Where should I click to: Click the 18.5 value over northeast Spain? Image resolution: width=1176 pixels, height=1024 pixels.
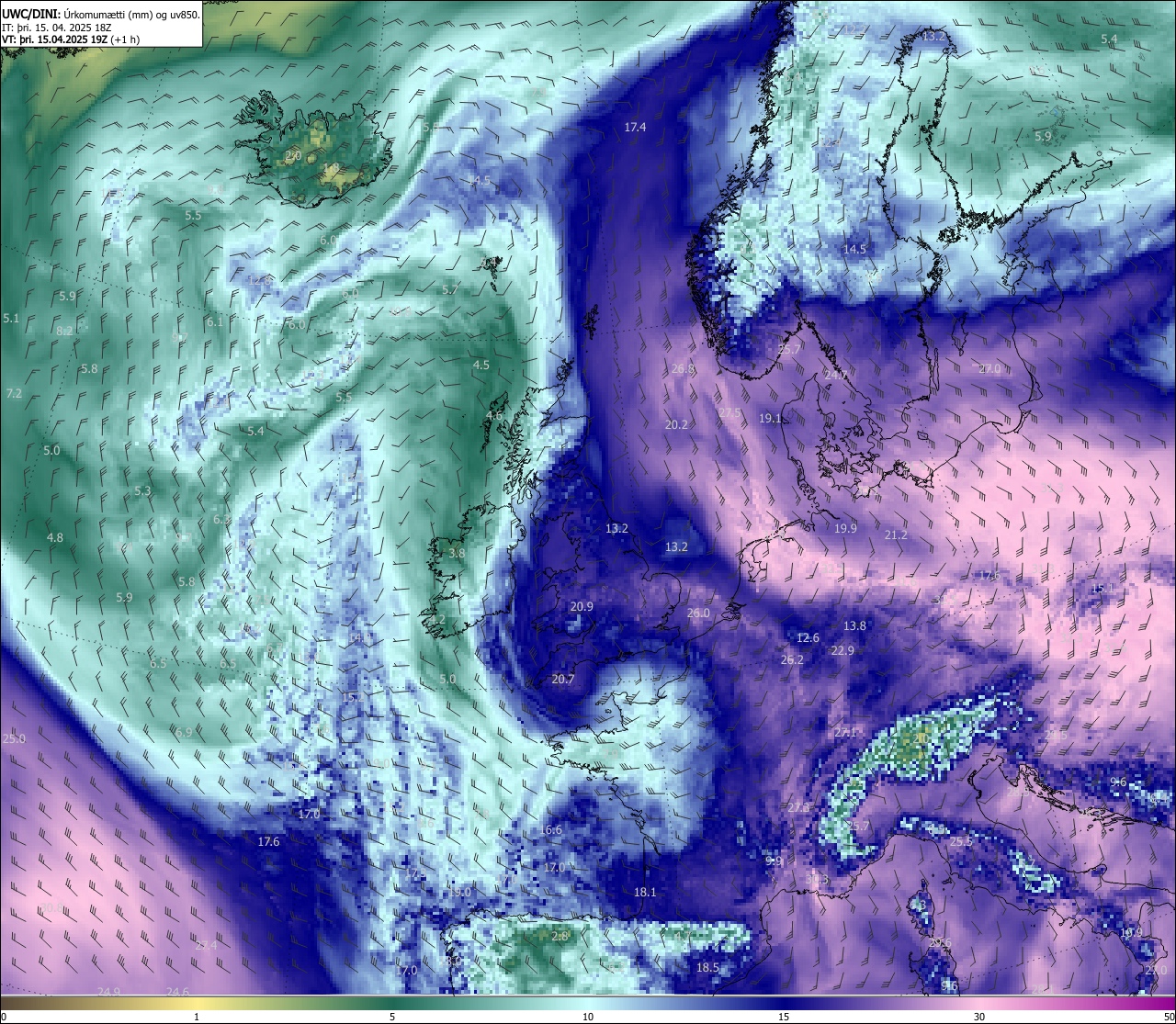click(707, 967)
